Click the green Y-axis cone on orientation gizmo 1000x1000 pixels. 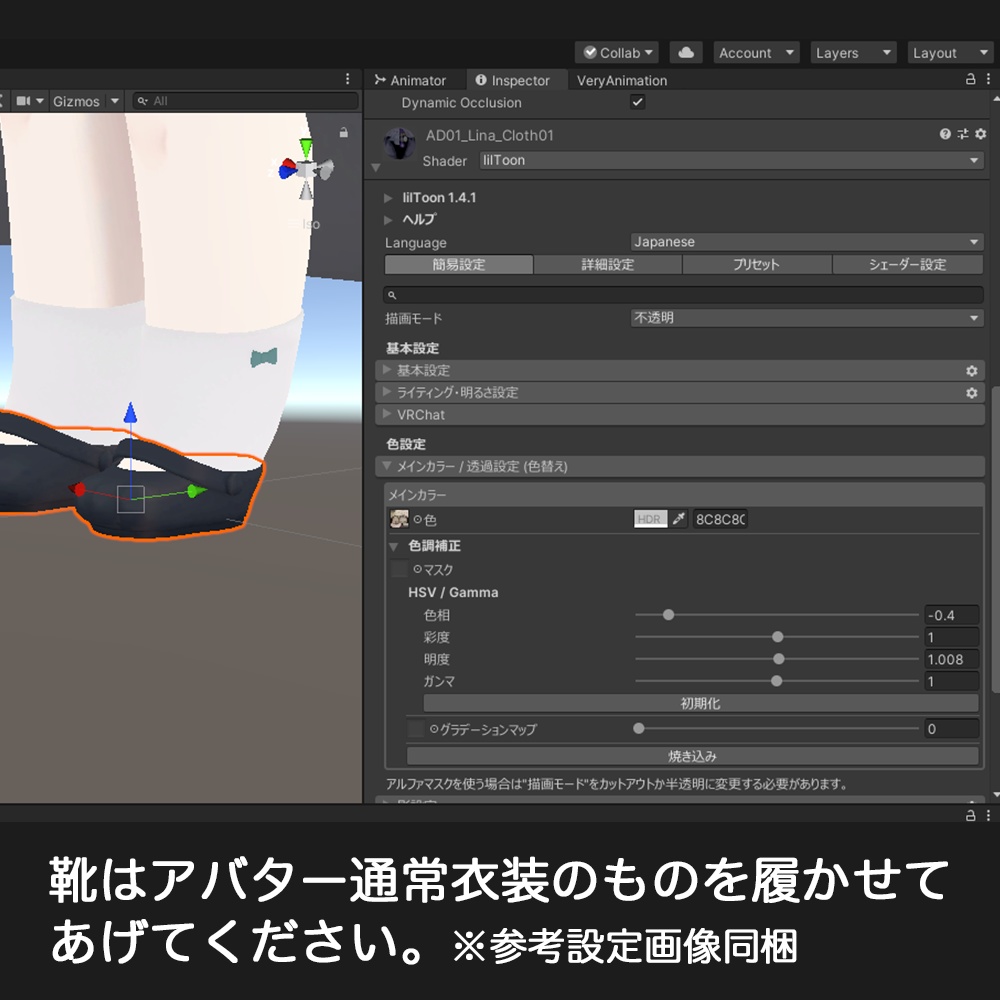pos(306,148)
